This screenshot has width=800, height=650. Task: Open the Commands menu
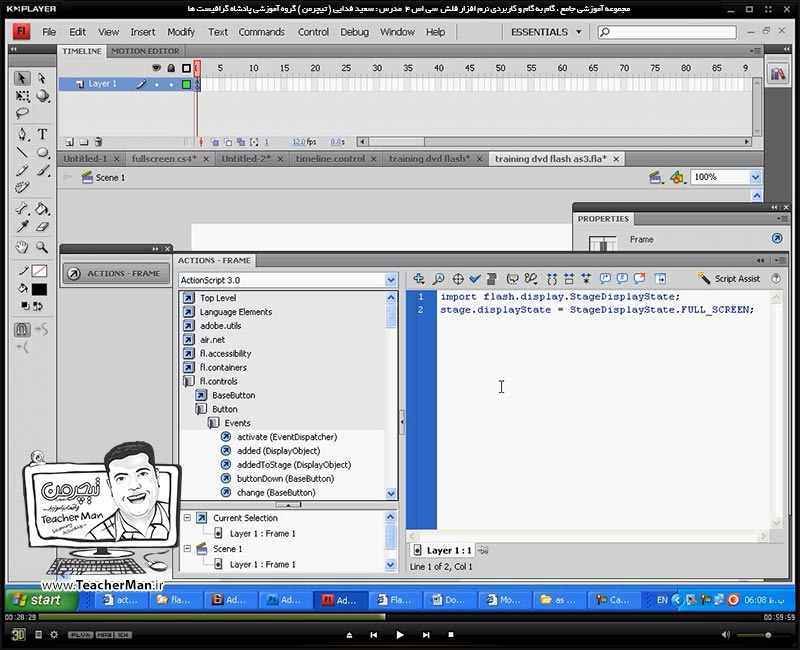tap(261, 32)
